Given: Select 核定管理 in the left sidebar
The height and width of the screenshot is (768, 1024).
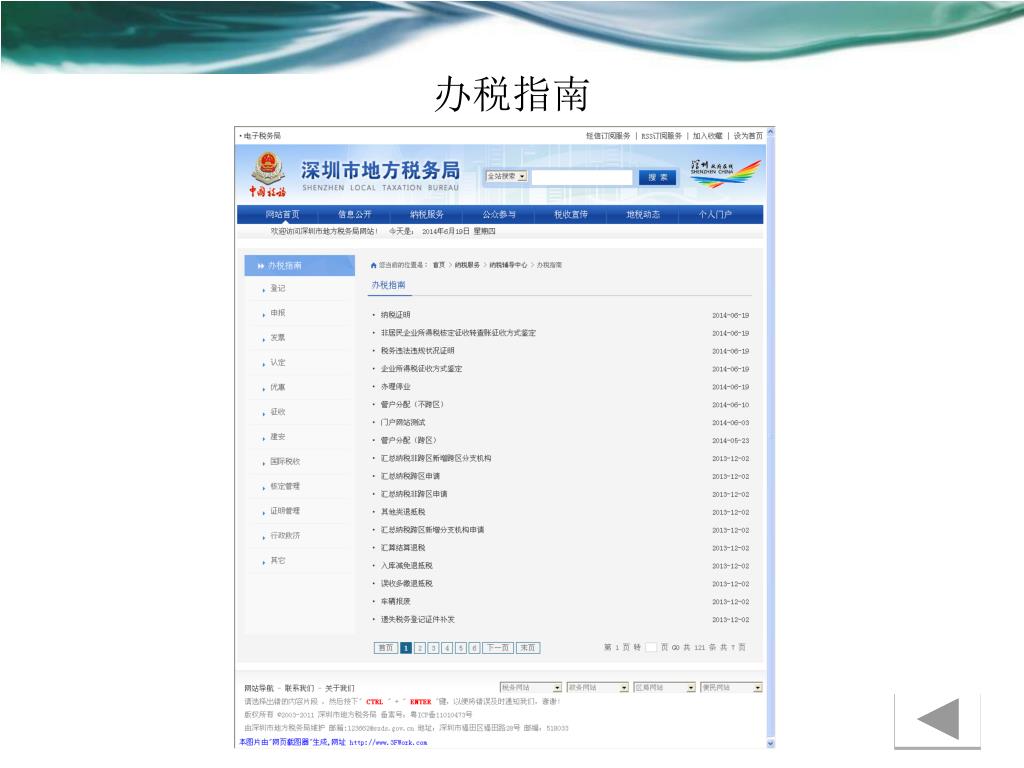Looking at the screenshot, I should 285,486.
